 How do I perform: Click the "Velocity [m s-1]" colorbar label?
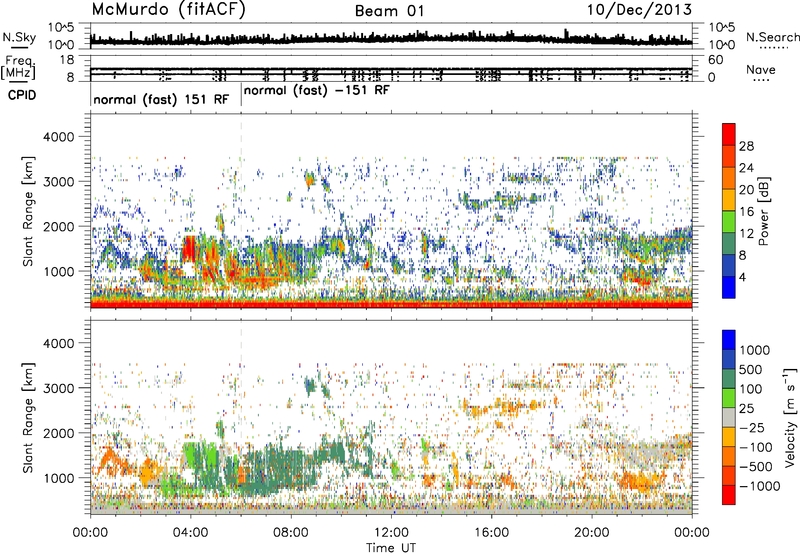pyautogui.click(x=790, y=417)
